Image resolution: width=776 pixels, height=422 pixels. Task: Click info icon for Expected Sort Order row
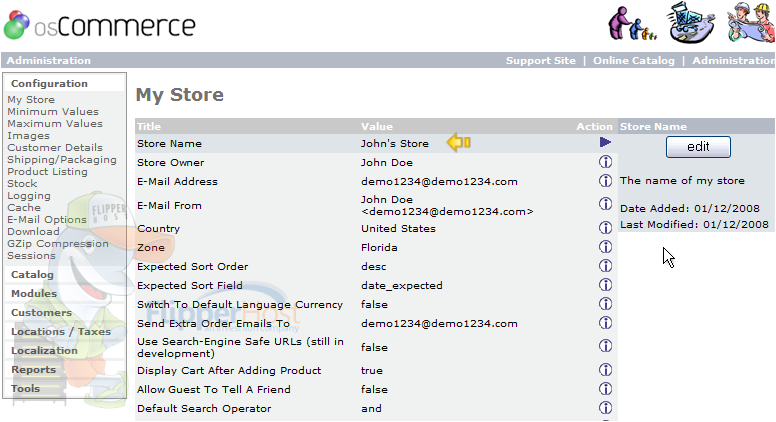click(x=605, y=266)
